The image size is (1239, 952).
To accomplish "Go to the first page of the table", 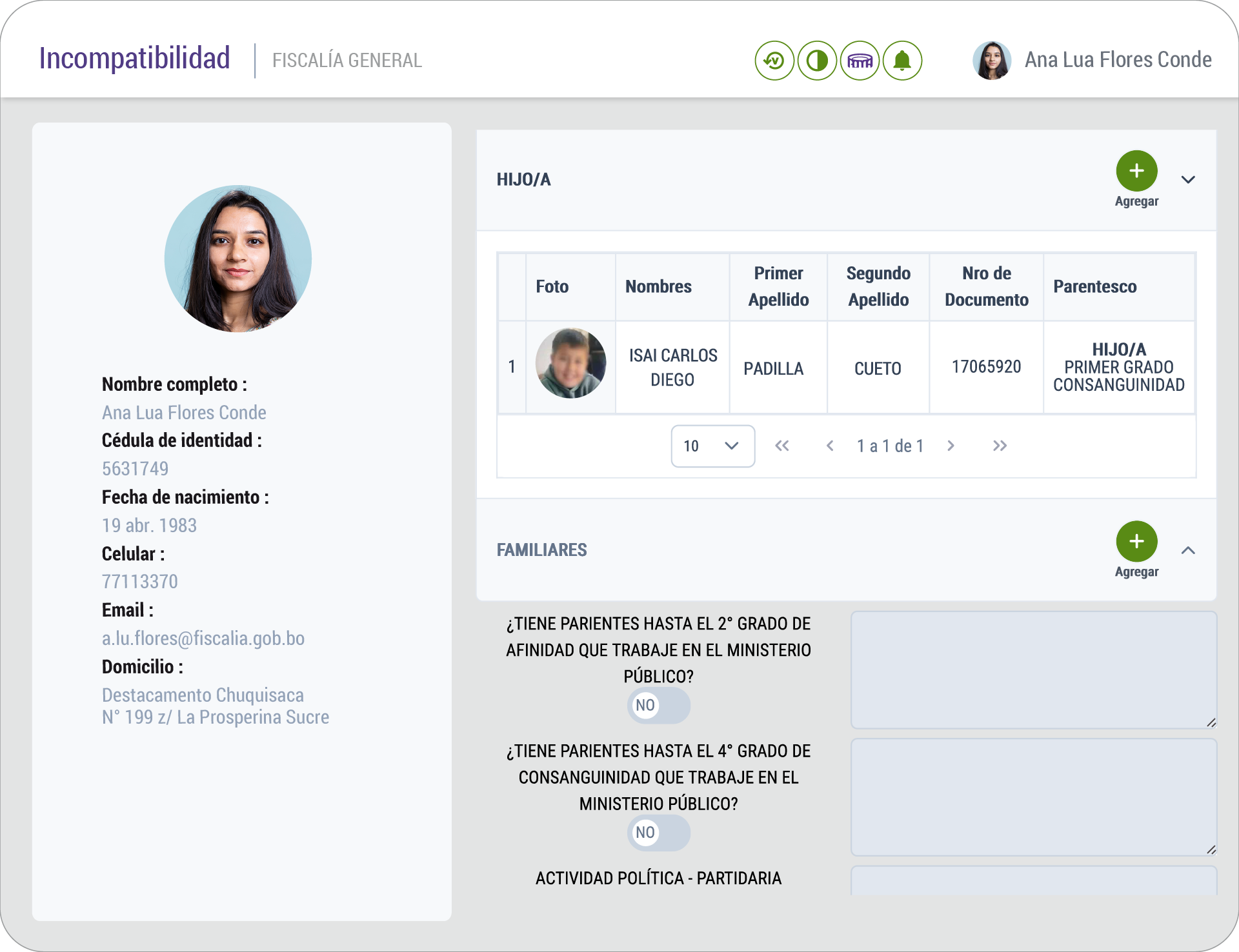I will tap(781, 446).
